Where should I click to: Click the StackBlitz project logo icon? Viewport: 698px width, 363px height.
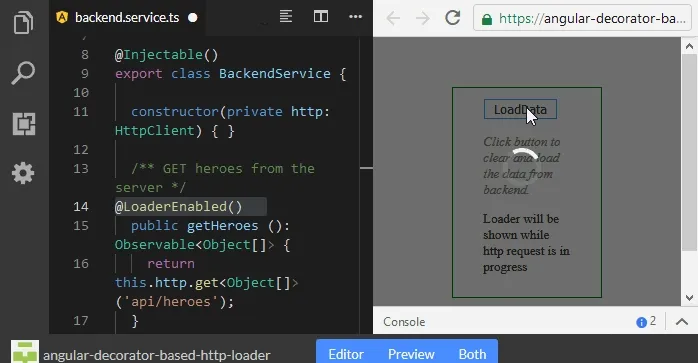click(x=25, y=352)
